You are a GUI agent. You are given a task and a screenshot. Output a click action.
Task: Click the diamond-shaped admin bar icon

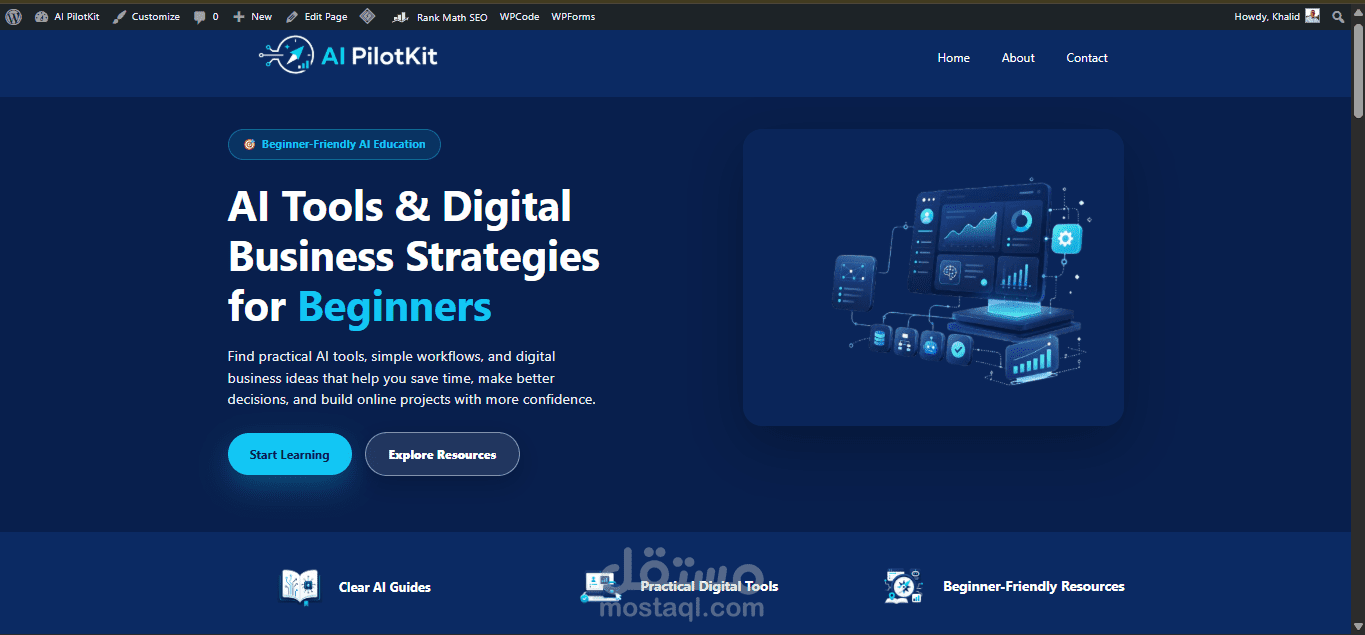[368, 16]
